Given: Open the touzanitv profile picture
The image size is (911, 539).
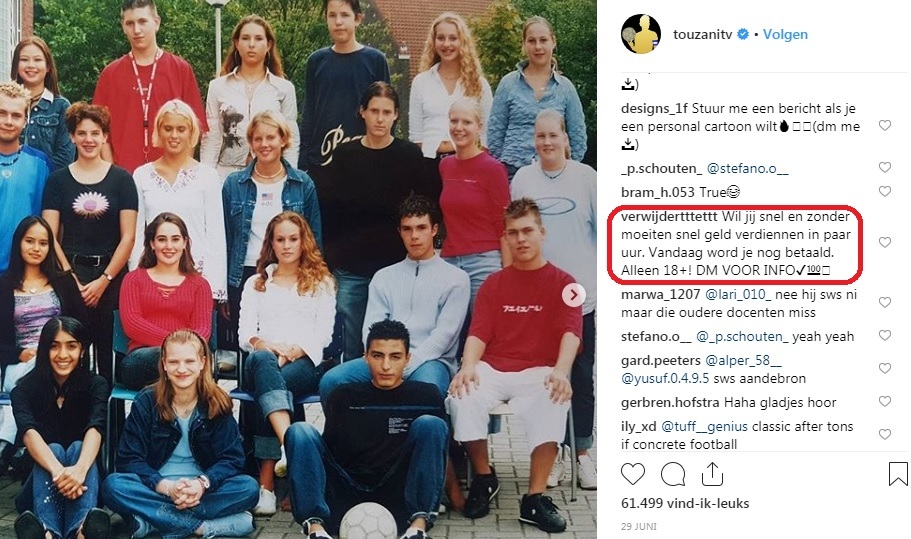Looking at the screenshot, I should (640, 34).
